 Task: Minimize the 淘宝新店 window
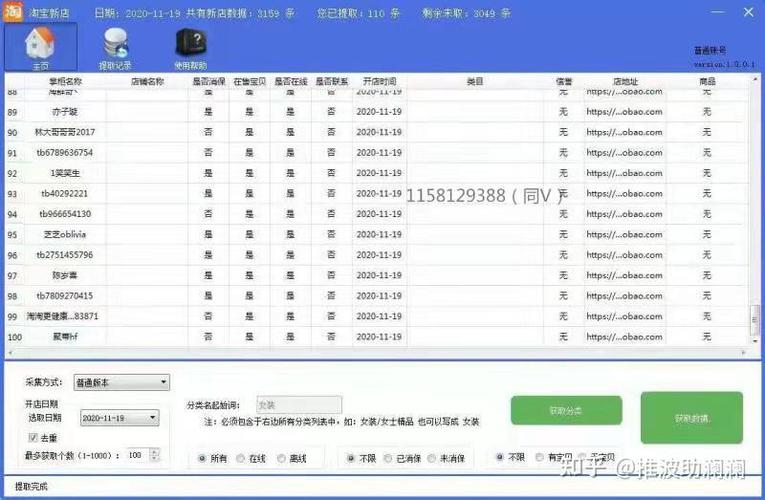(x=718, y=12)
